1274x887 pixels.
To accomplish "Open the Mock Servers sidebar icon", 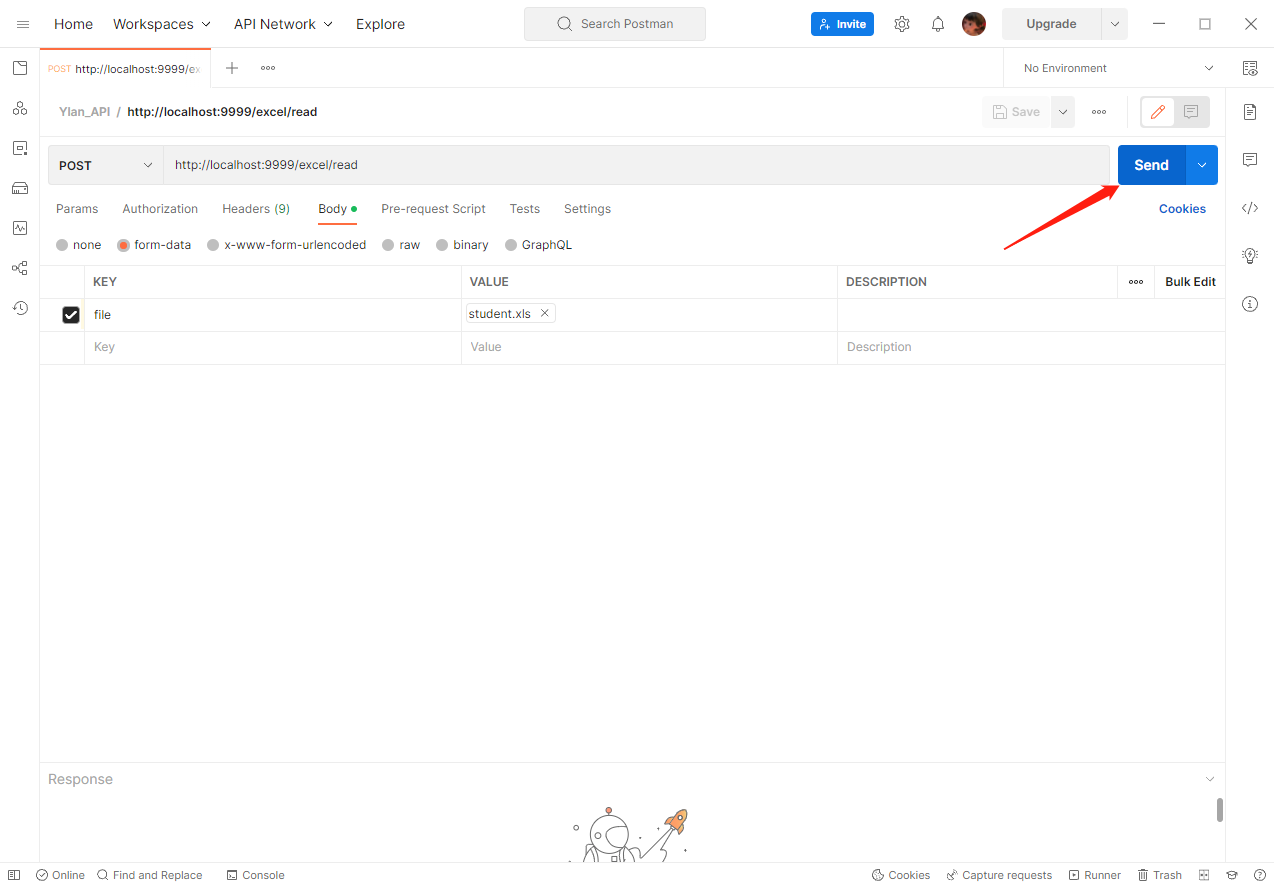I will point(20,188).
